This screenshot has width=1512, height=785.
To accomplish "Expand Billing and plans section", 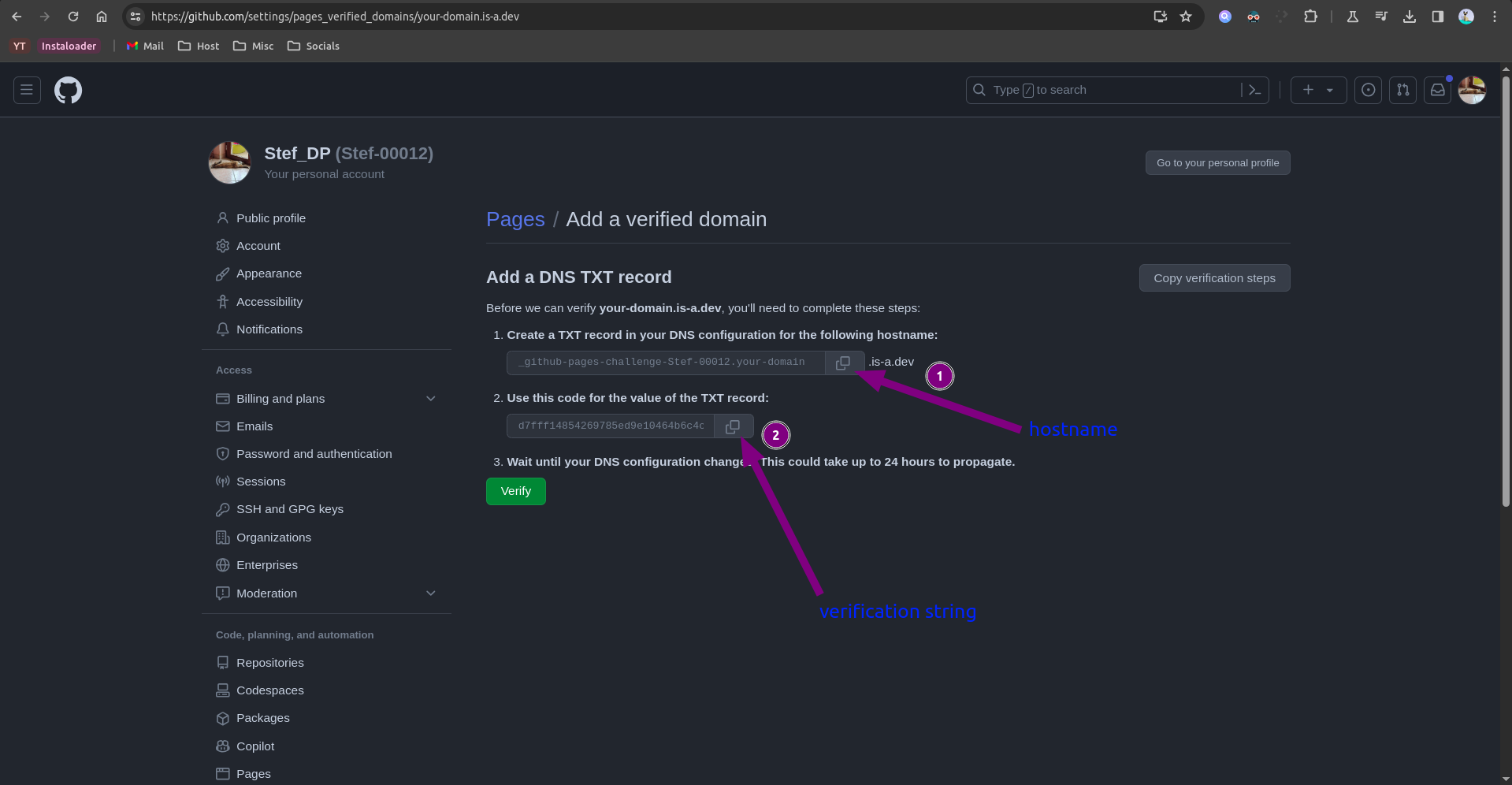I will pos(431,399).
